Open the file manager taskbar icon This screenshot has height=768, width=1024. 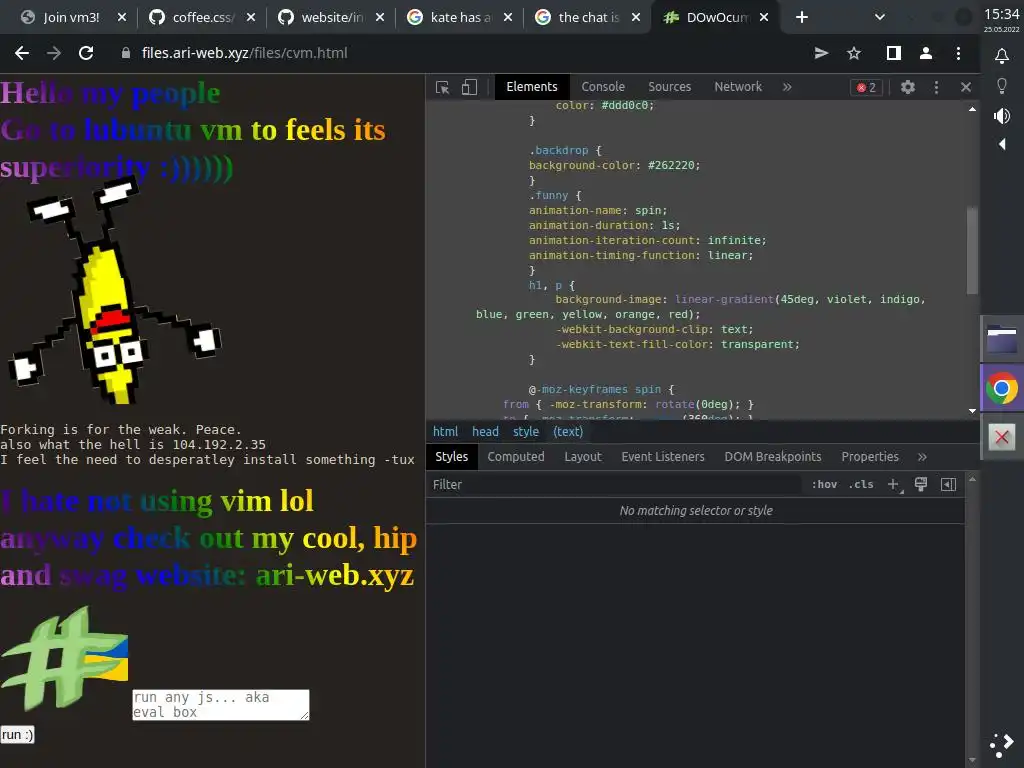(1002, 339)
